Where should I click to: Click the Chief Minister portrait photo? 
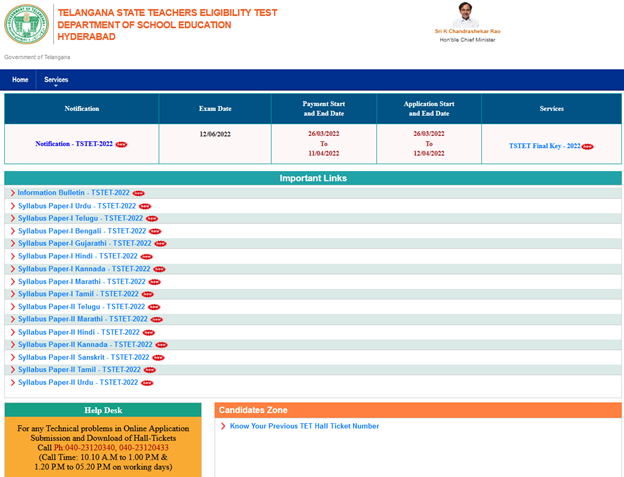[x=466, y=14]
